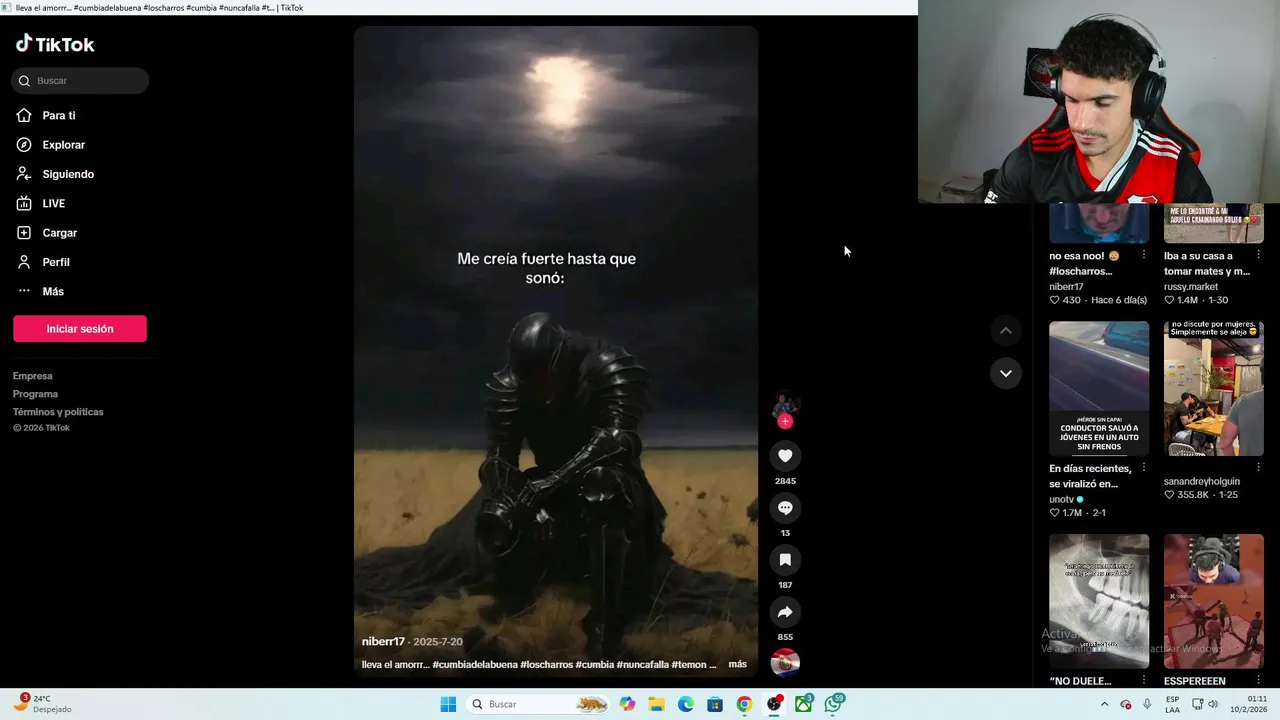Open the weather widget 24°C Despejado
1280x720 pixels.
point(42,704)
